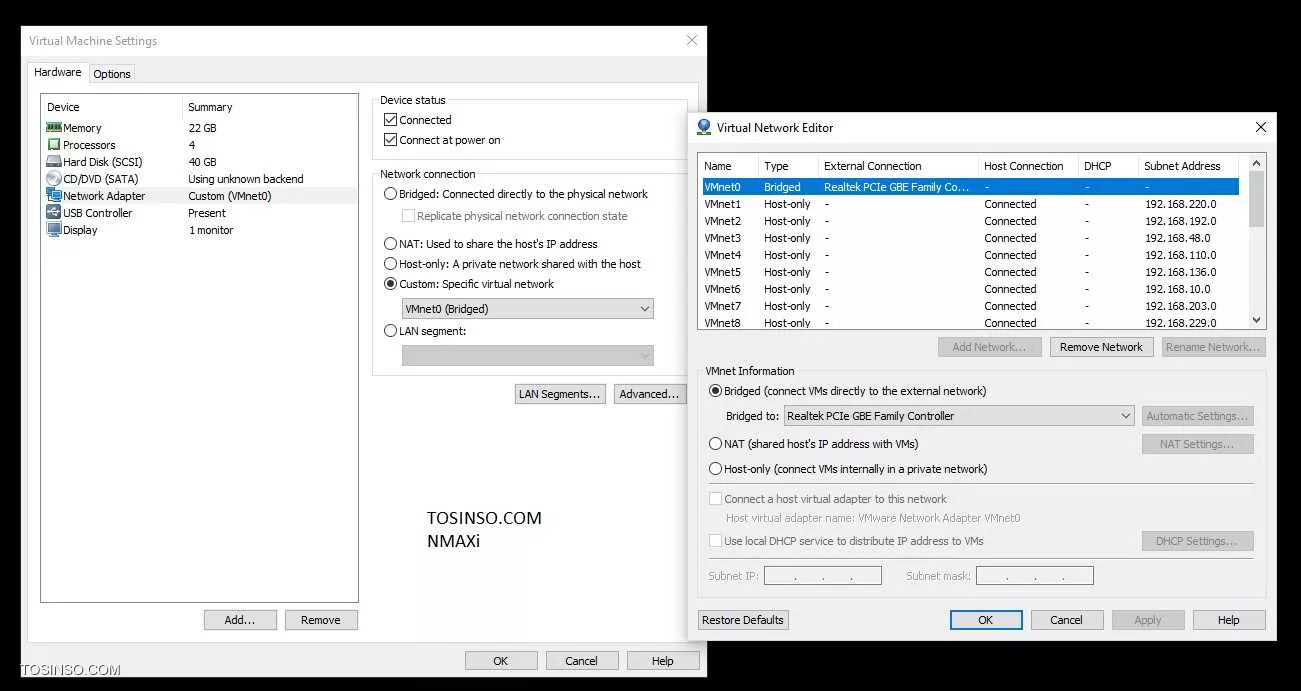The height and width of the screenshot is (691, 1301).
Task: Select the Processors device icon
Action: [54, 145]
